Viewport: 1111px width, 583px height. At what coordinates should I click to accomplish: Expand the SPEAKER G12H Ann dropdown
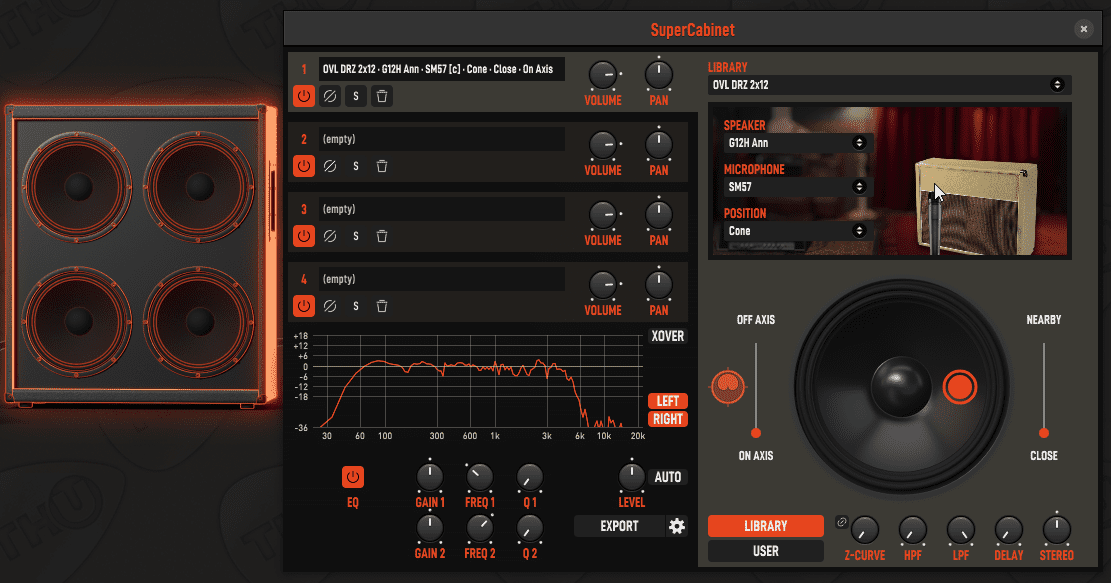click(796, 143)
